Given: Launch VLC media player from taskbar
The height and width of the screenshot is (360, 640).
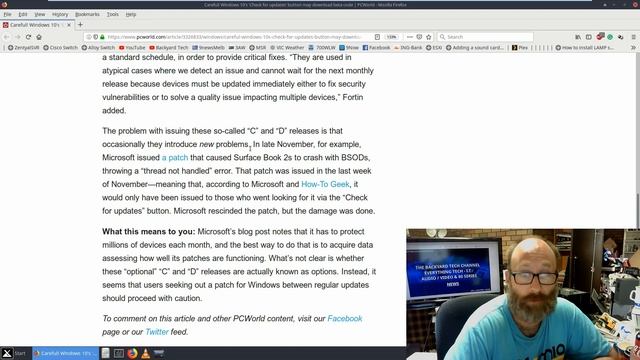Looking at the screenshot, I should 145,353.
